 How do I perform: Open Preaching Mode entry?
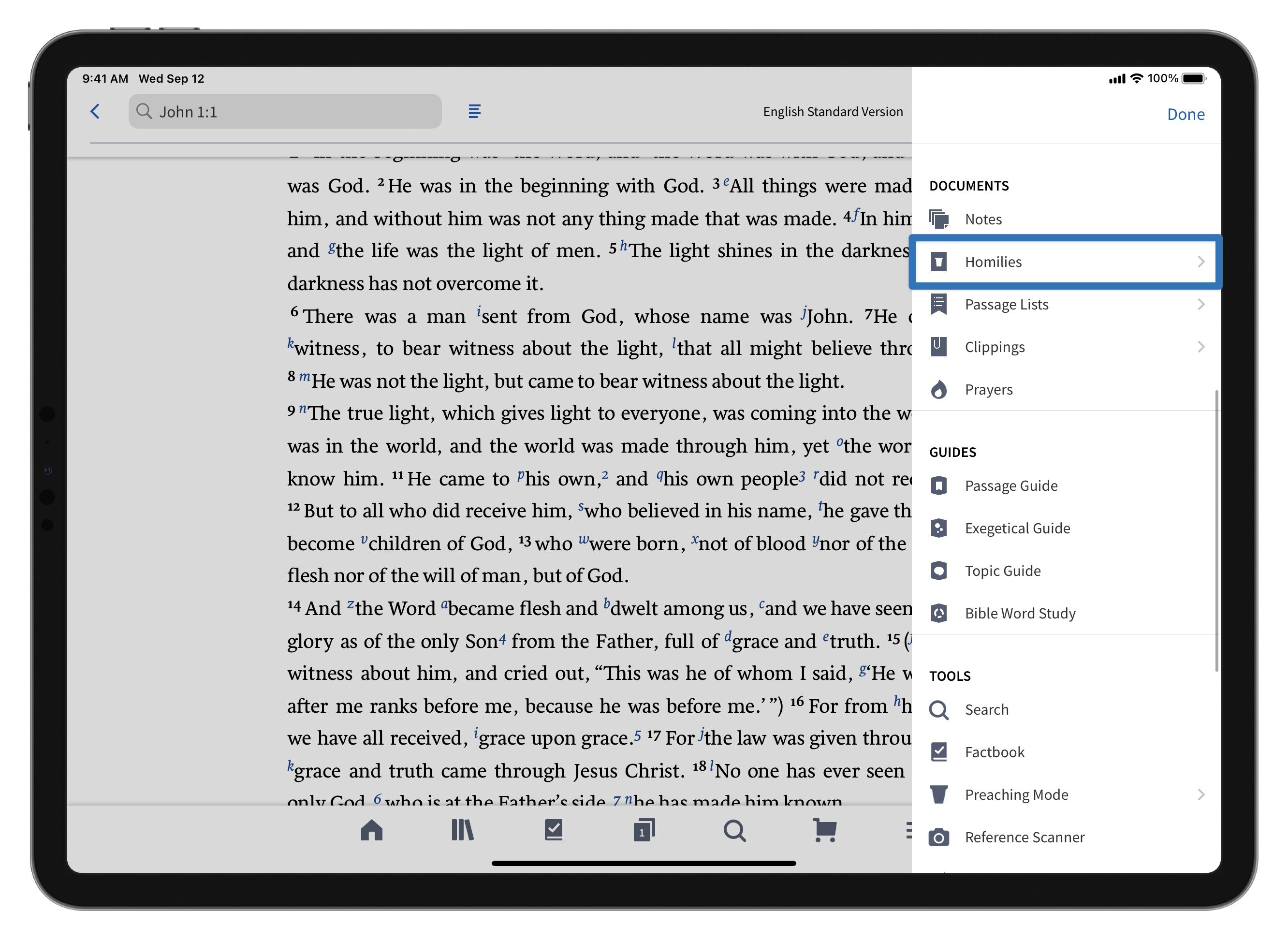pos(1066,795)
